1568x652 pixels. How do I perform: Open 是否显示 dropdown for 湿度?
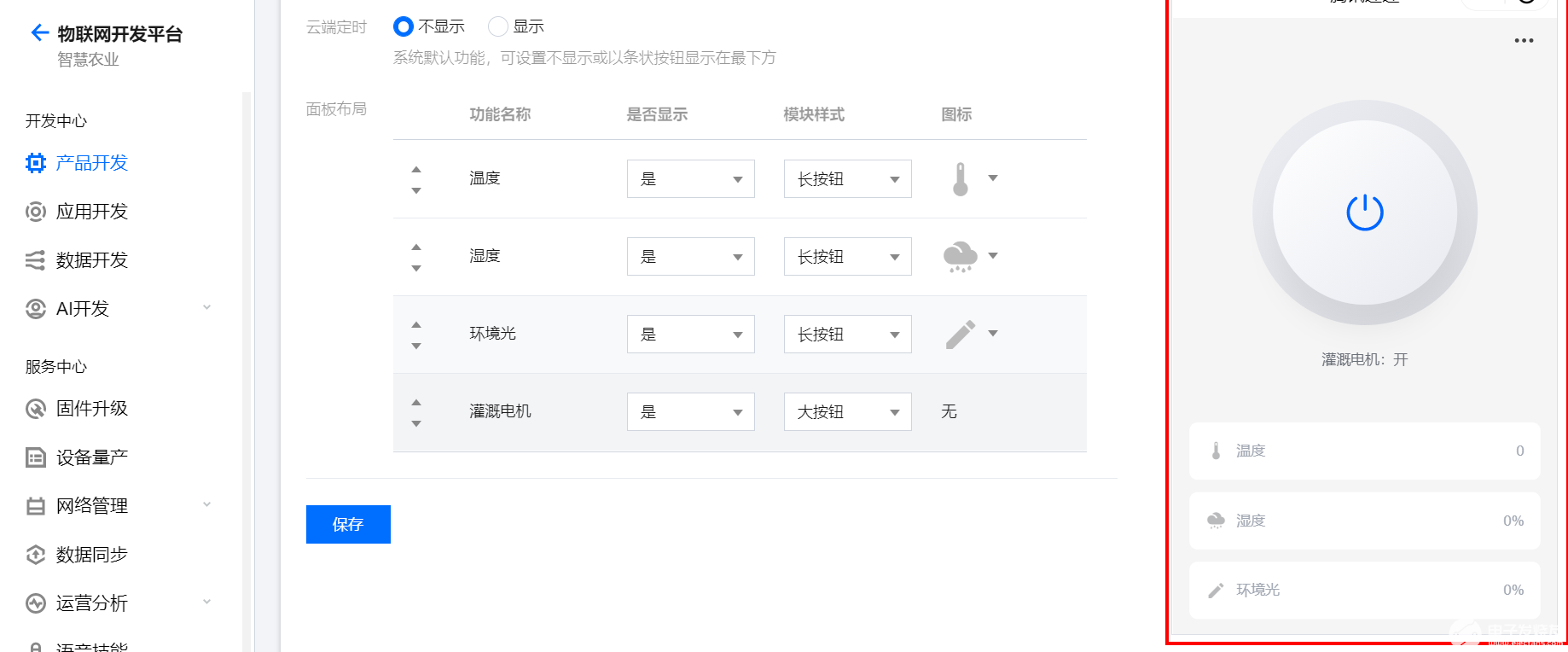pos(691,257)
